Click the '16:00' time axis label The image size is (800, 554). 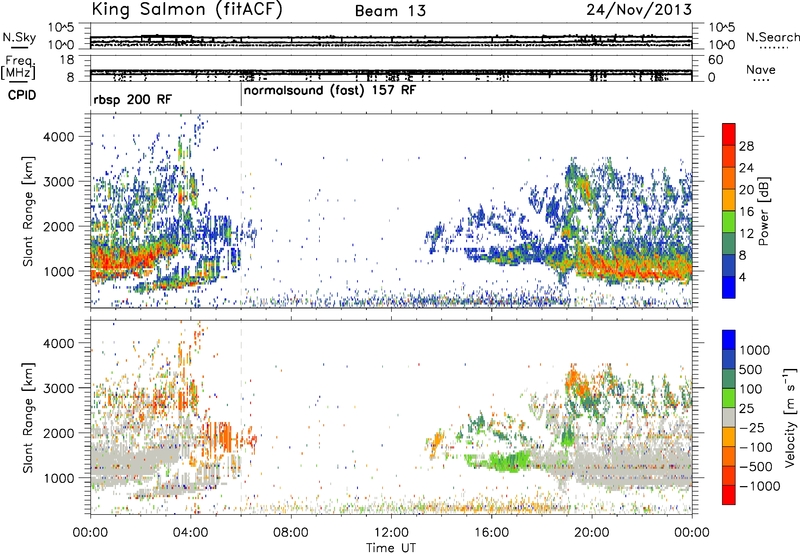(491, 533)
